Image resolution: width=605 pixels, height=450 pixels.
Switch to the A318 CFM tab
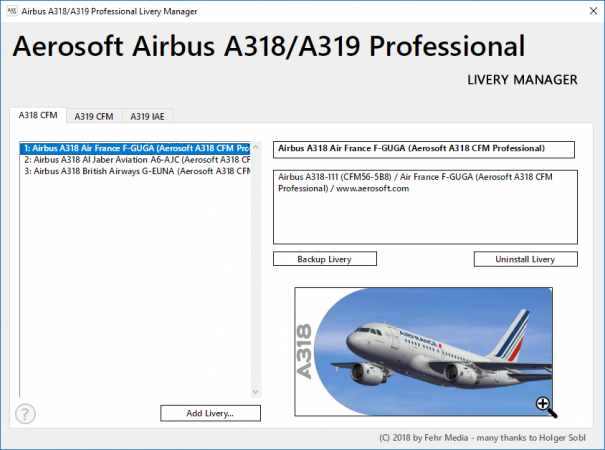click(38, 115)
